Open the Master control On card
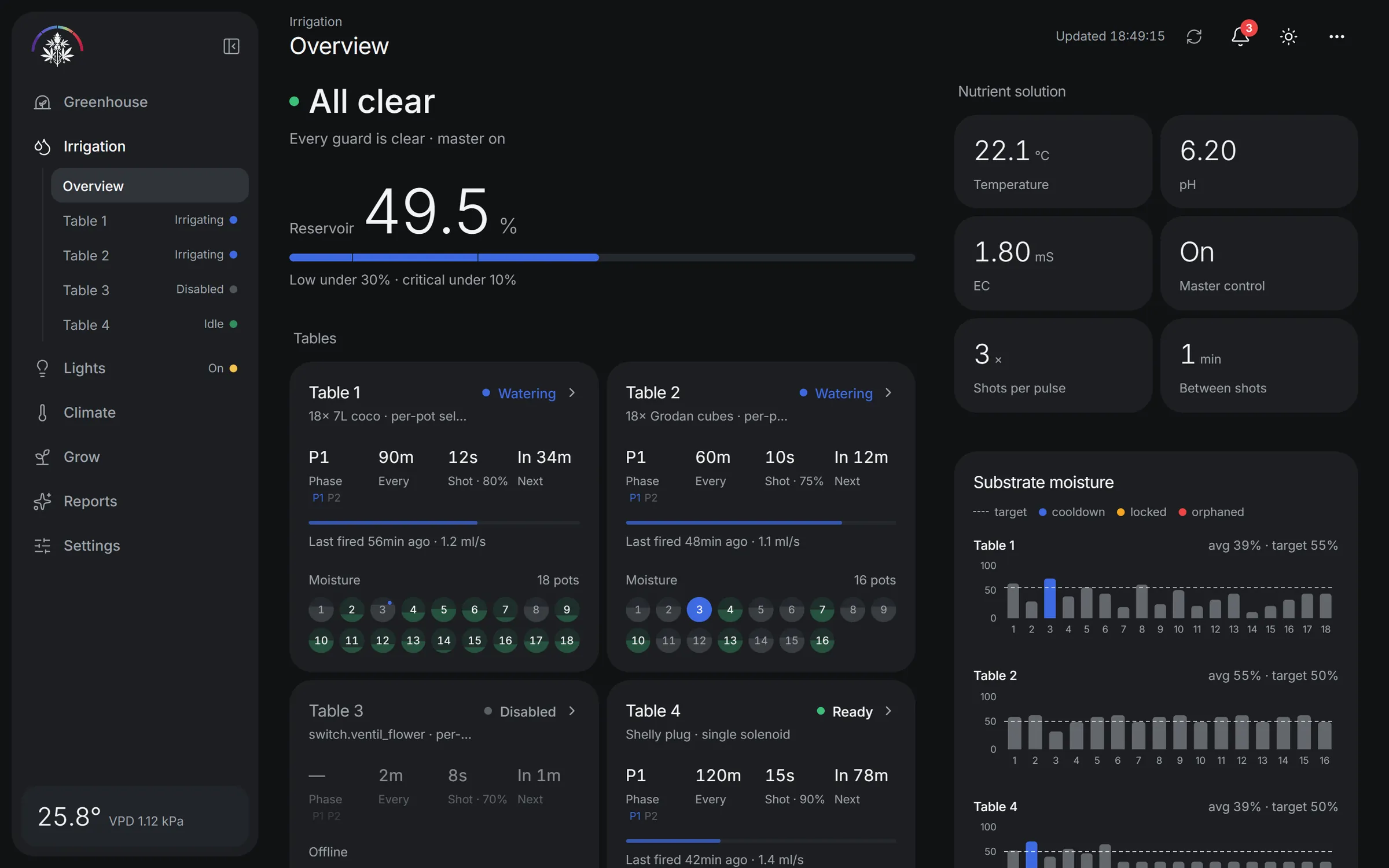 coord(1259,263)
